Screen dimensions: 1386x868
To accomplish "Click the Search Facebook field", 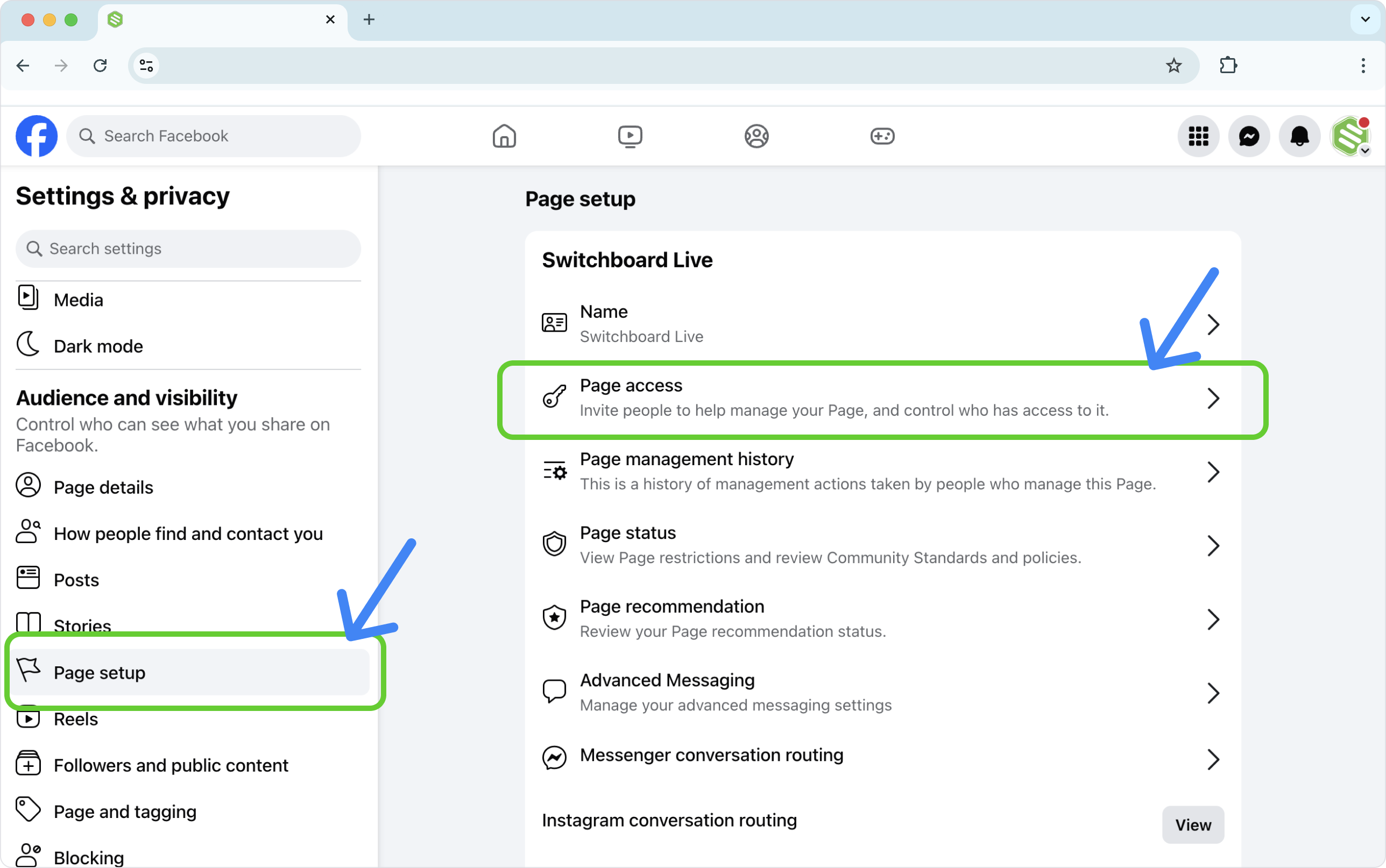I will tap(214, 136).
